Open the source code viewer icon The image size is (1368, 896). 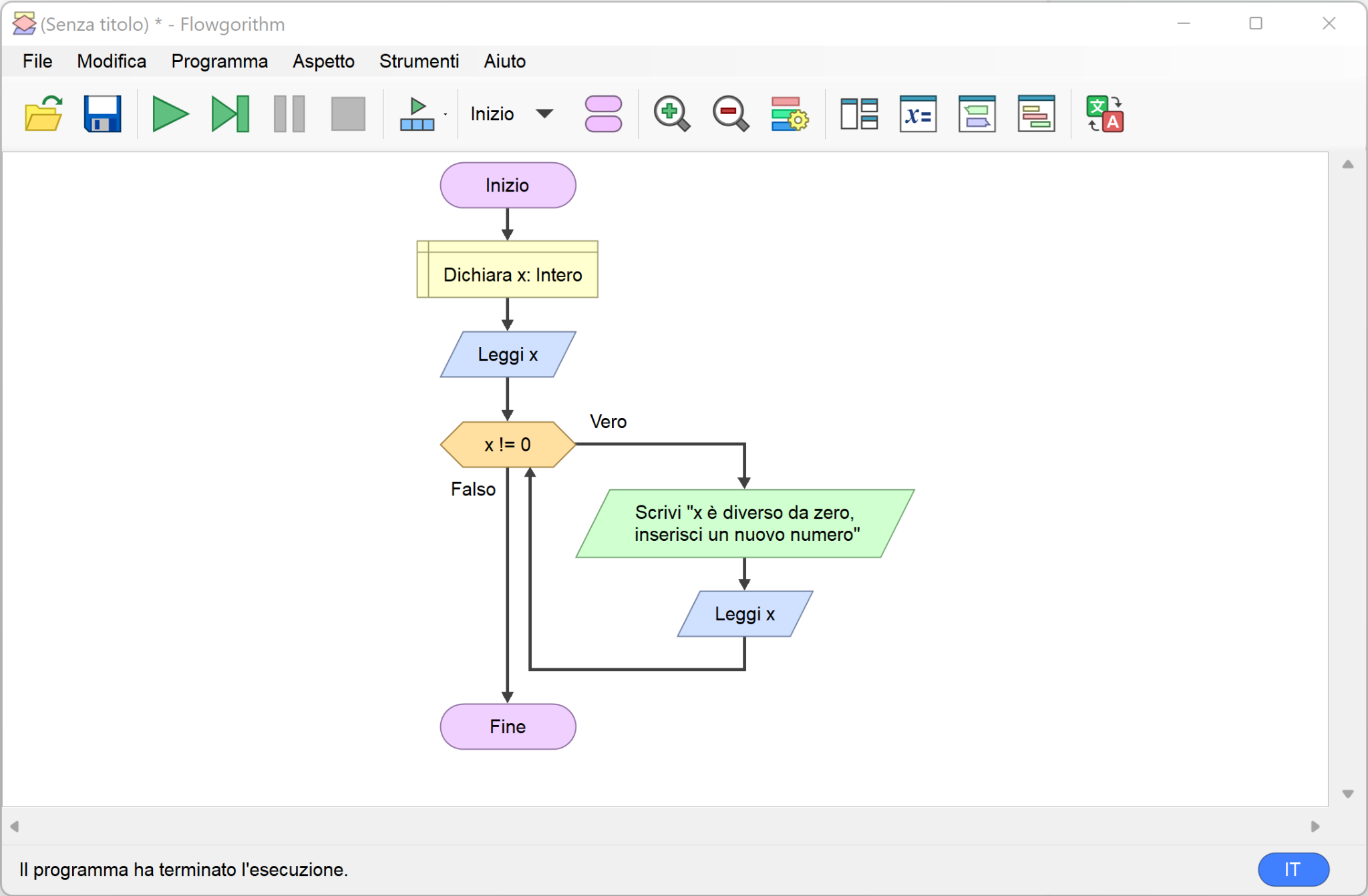coord(1036,114)
